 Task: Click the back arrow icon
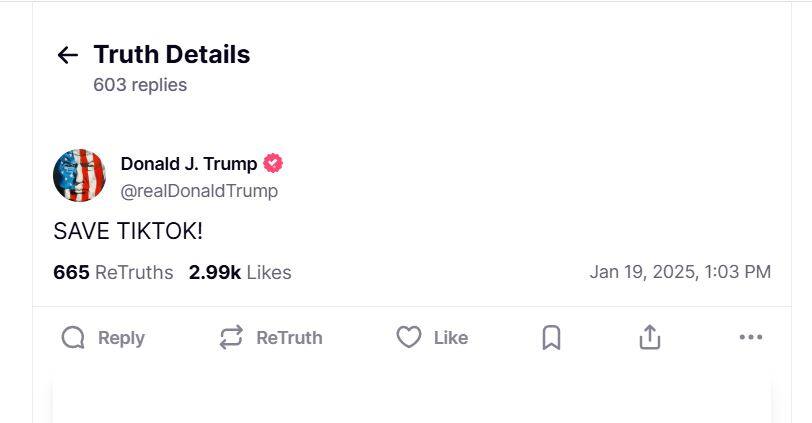click(x=67, y=55)
